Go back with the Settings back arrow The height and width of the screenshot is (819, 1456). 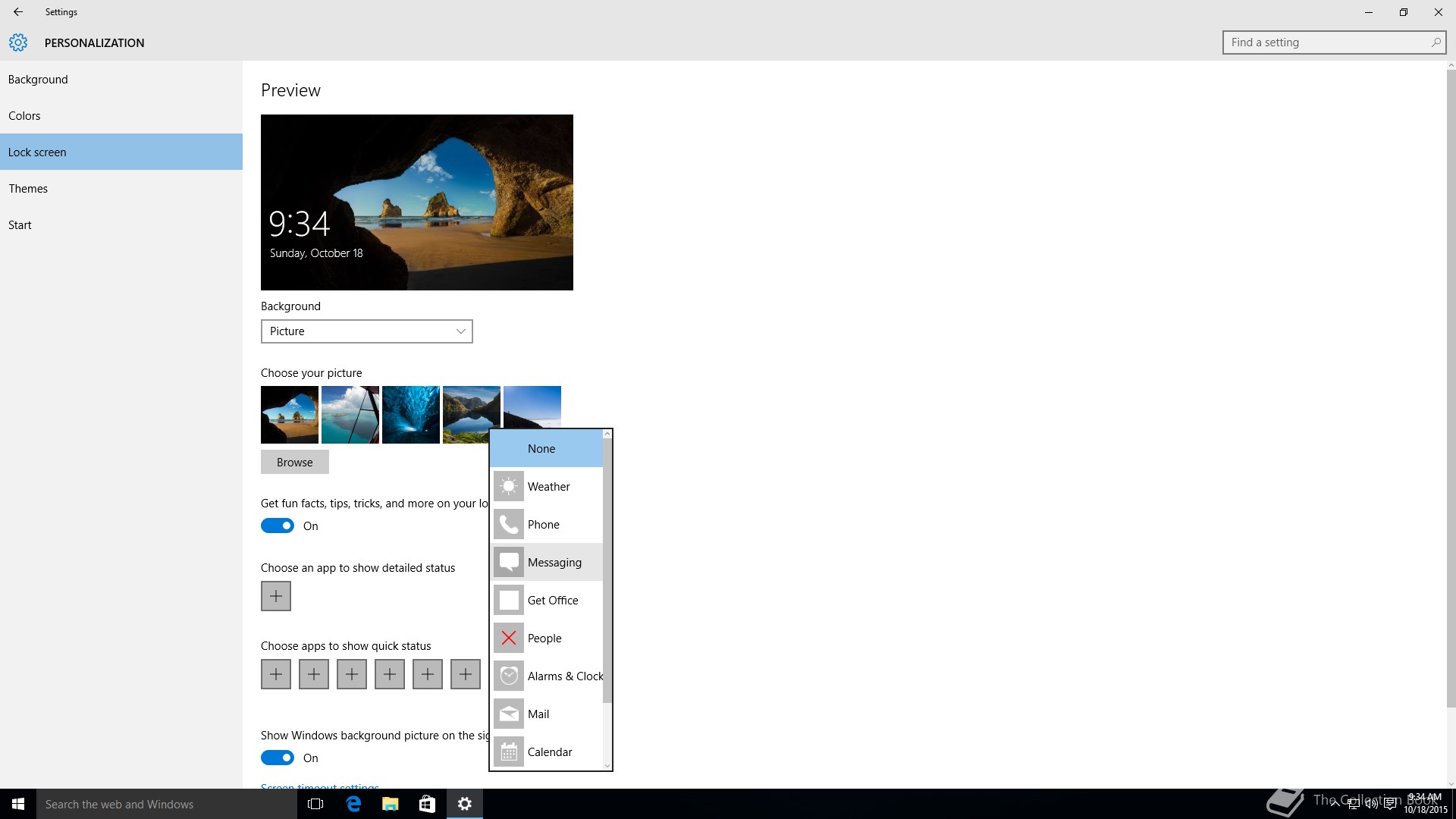click(18, 12)
